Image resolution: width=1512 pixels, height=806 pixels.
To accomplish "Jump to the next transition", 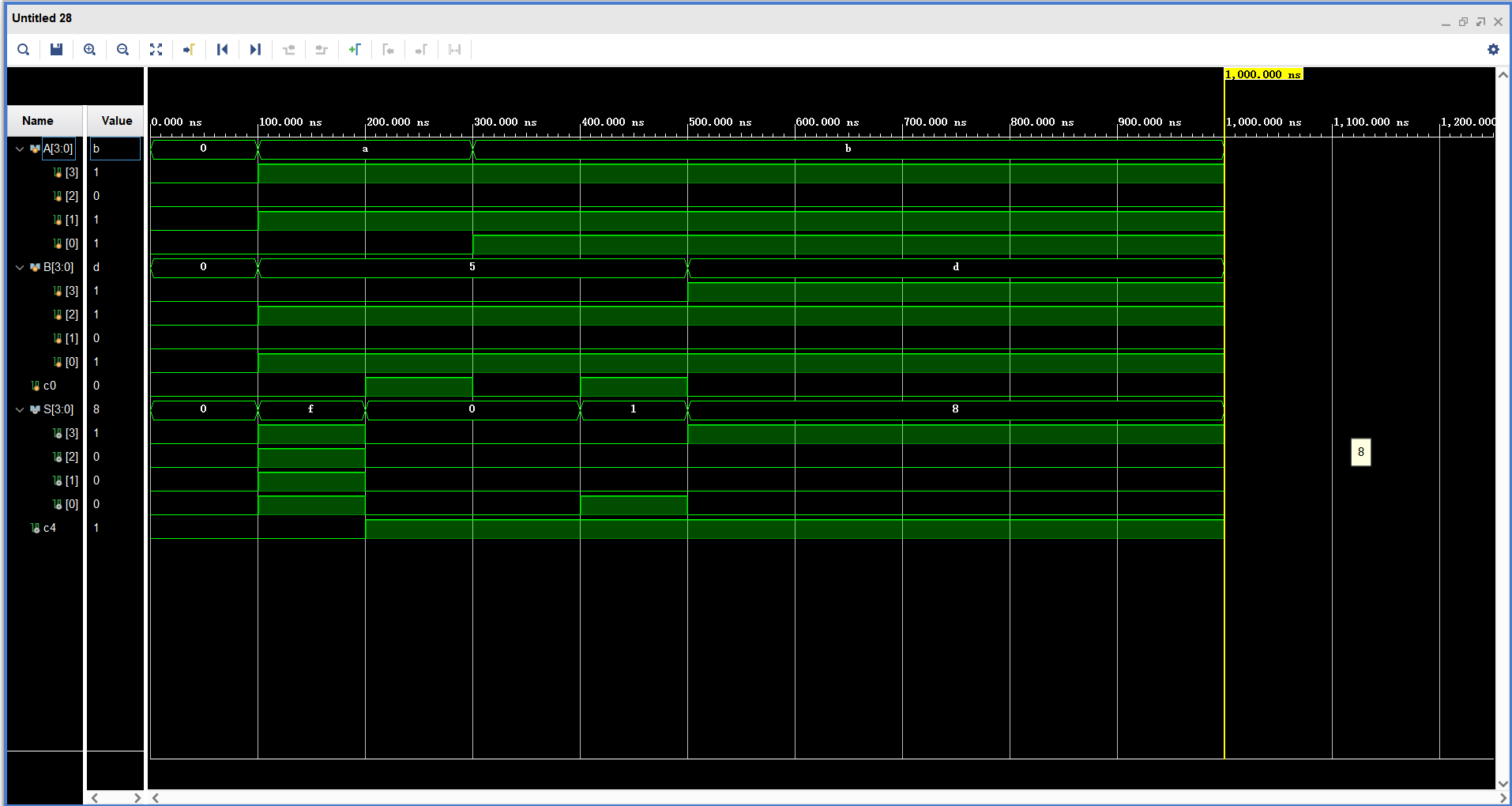I will coord(321,49).
